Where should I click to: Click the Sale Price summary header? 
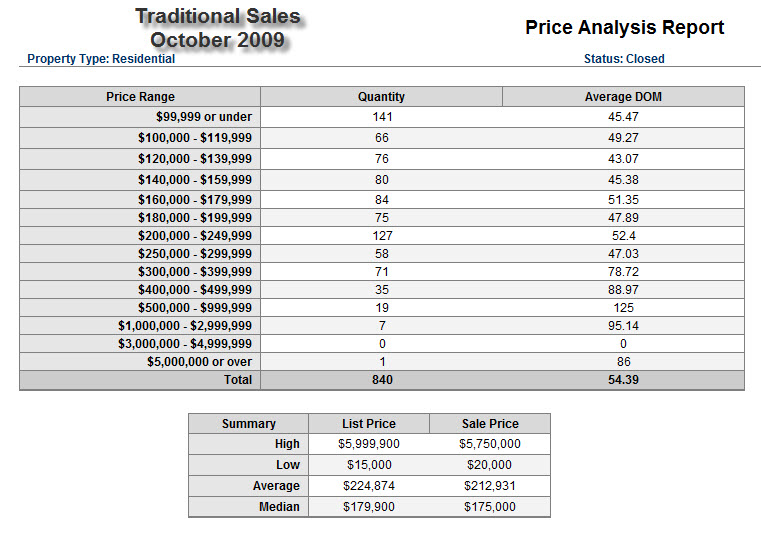(x=490, y=423)
